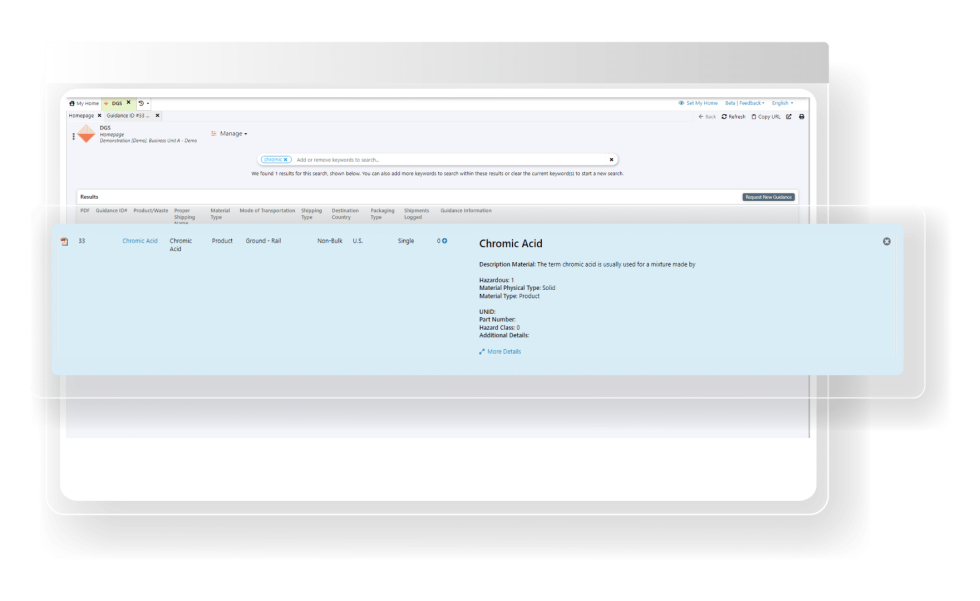Viewport: 980px width, 601px height.
Task: Toggle Set My Home for this page
Action: tap(698, 103)
